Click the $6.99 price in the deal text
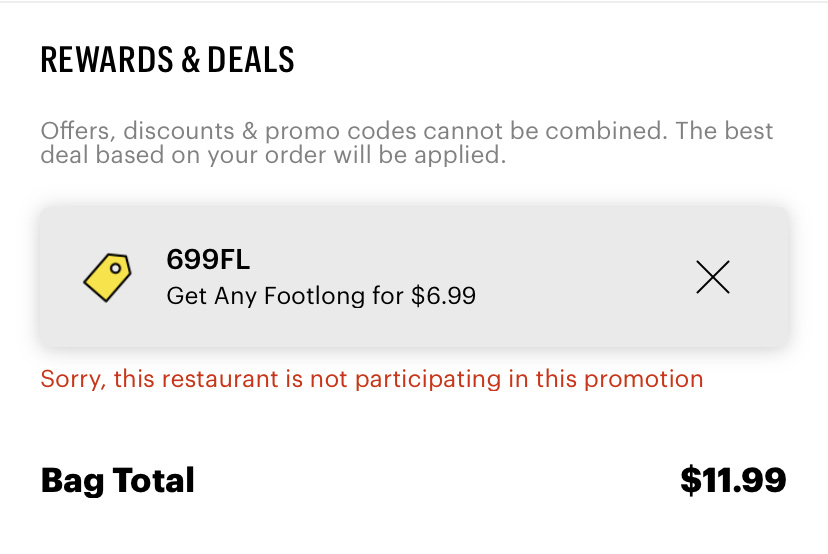 click(x=443, y=296)
